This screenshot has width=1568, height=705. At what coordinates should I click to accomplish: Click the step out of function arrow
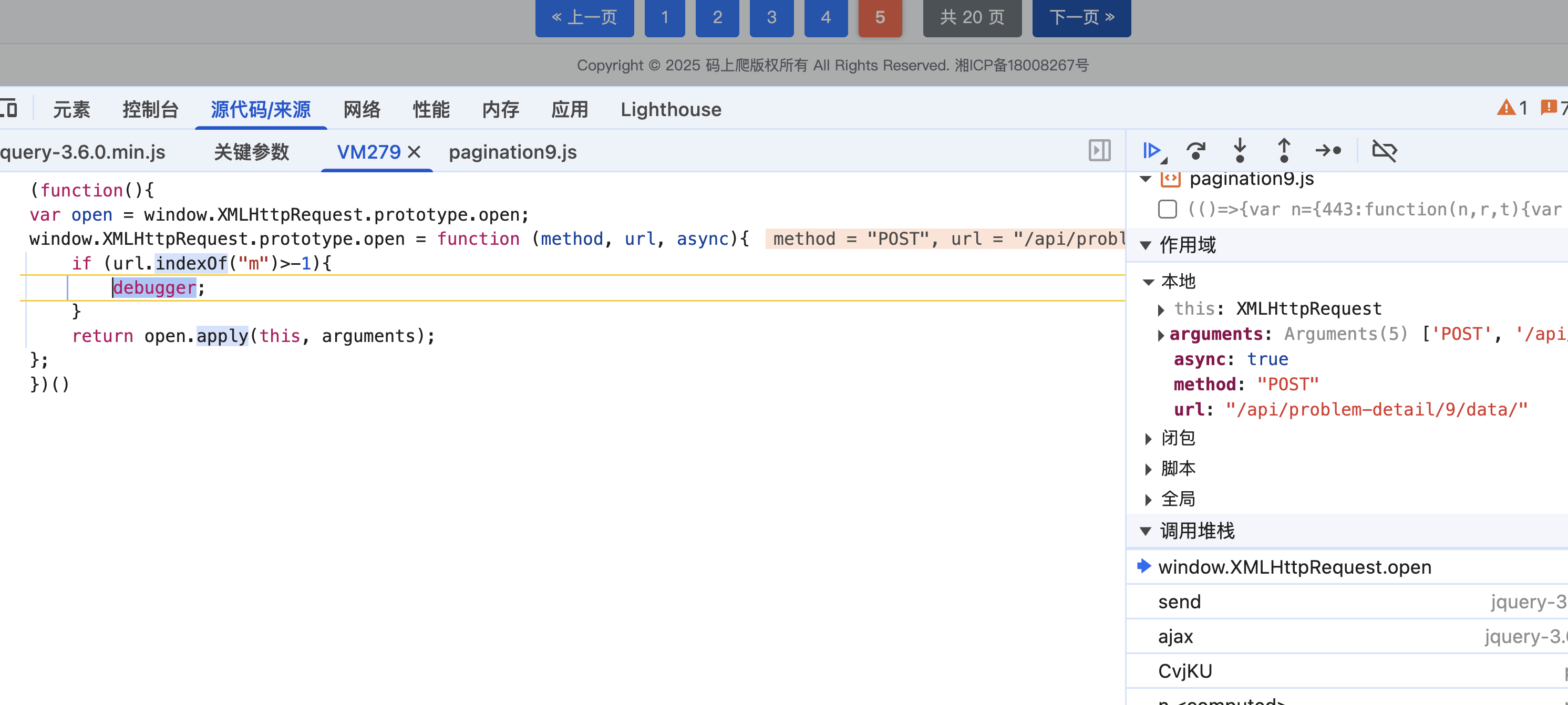click(1284, 150)
